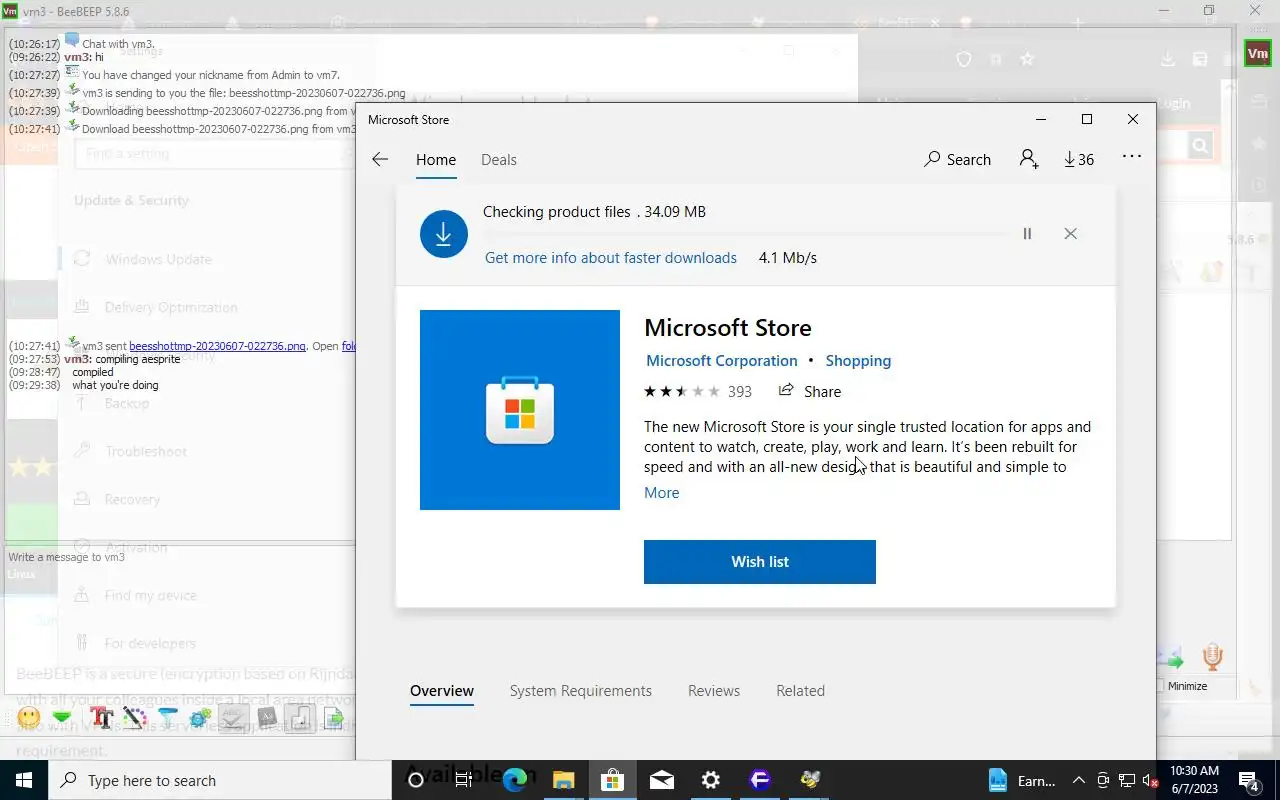Select the Related tab

coord(801,690)
